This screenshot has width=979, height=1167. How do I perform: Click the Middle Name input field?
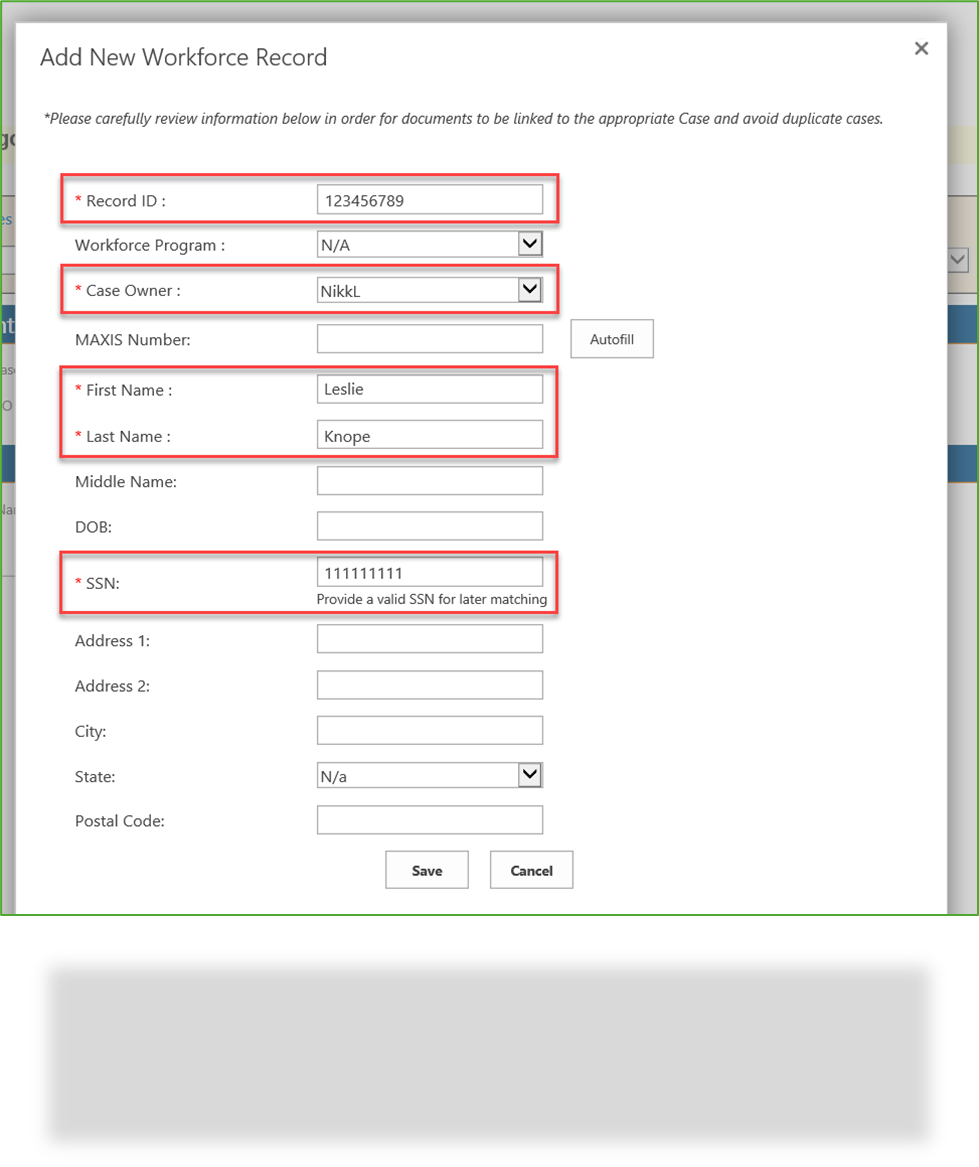pyautogui.click(x=429, y=479)
